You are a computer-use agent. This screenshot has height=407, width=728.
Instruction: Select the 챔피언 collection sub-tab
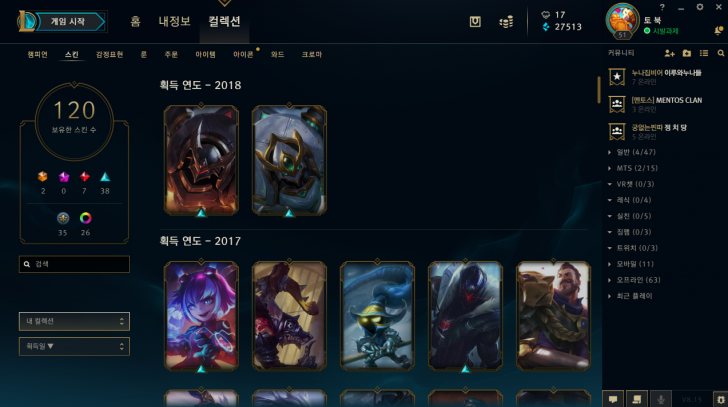point(37,54)
